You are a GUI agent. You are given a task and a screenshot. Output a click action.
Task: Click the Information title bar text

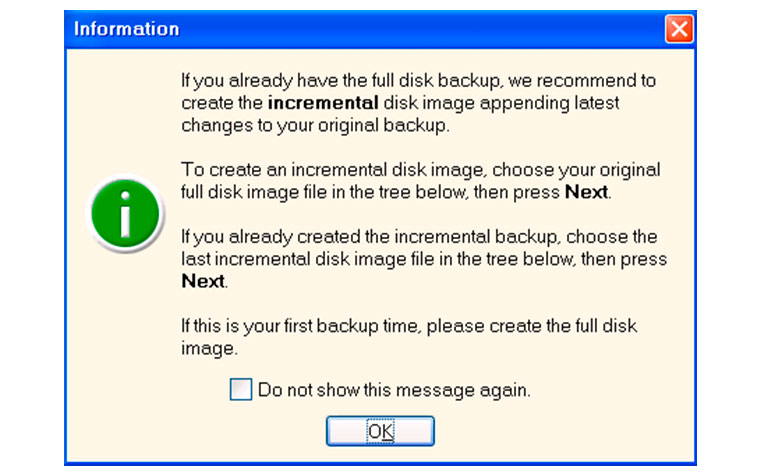pos(127,29)
